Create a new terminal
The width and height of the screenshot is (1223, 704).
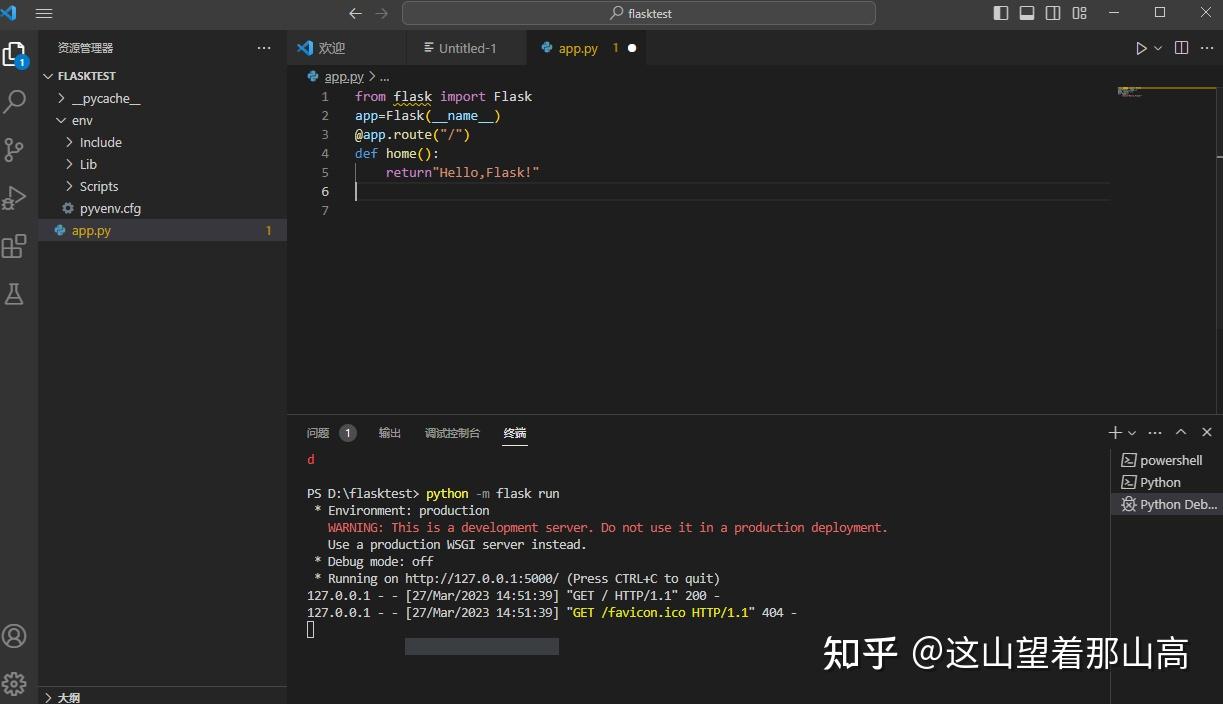[x=1113, y=432]
